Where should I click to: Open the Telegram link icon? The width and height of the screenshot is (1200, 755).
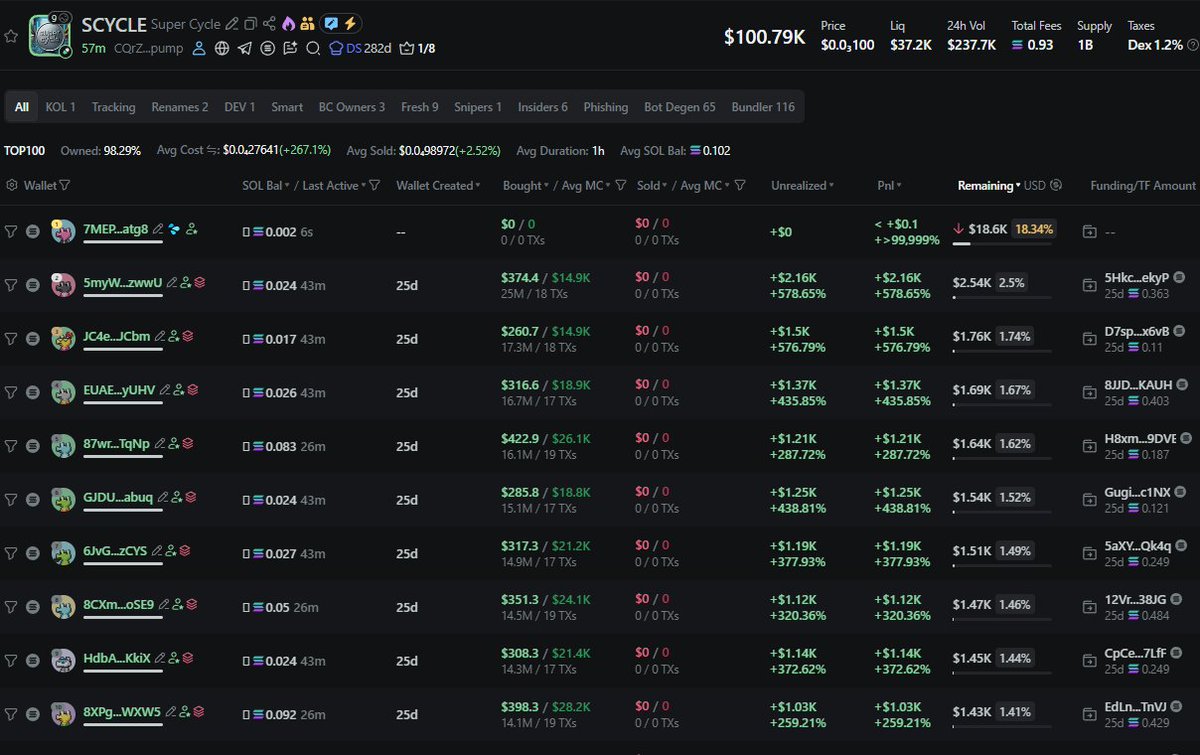coord(244,48)
